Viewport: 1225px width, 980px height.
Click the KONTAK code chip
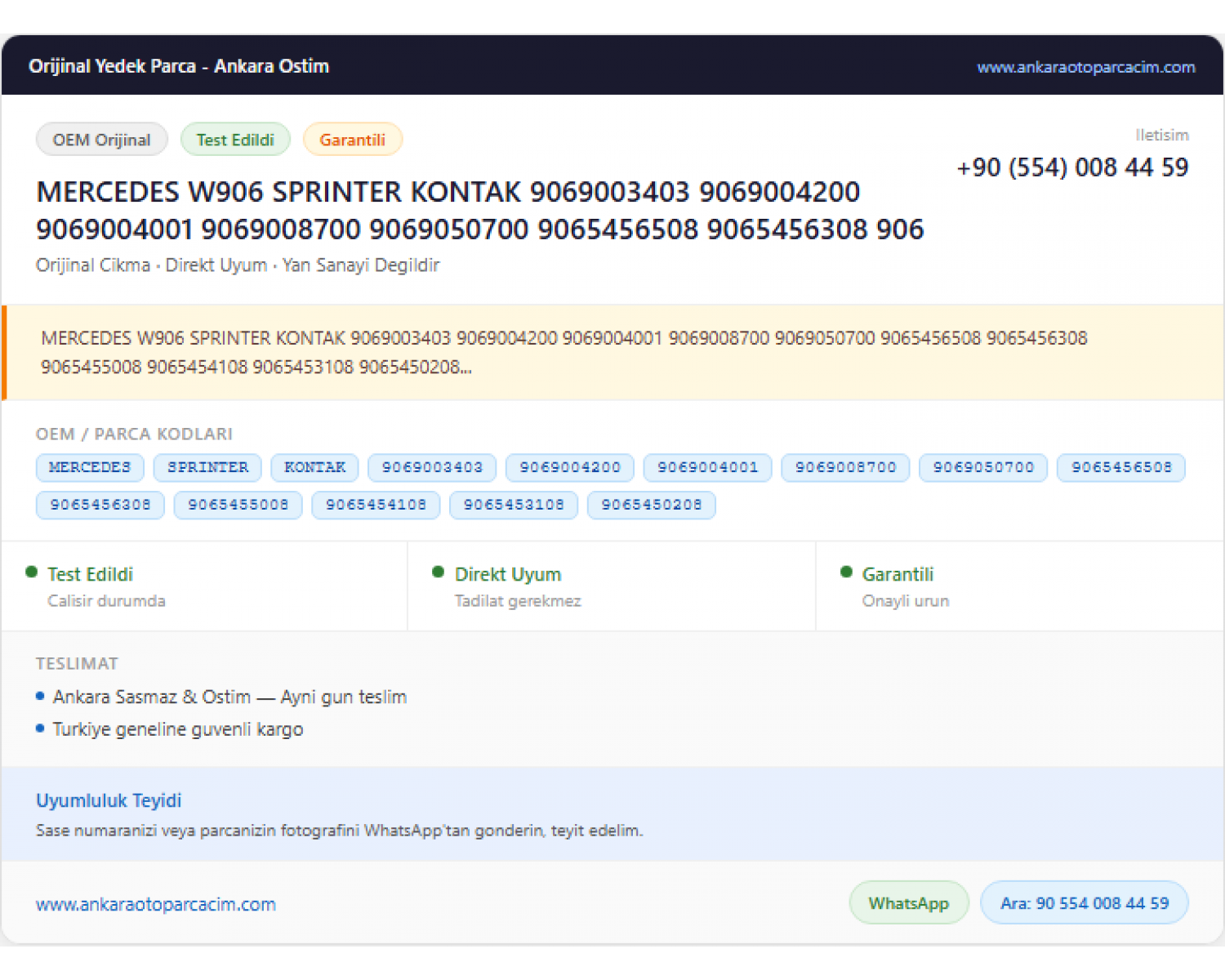click(314, 467)
